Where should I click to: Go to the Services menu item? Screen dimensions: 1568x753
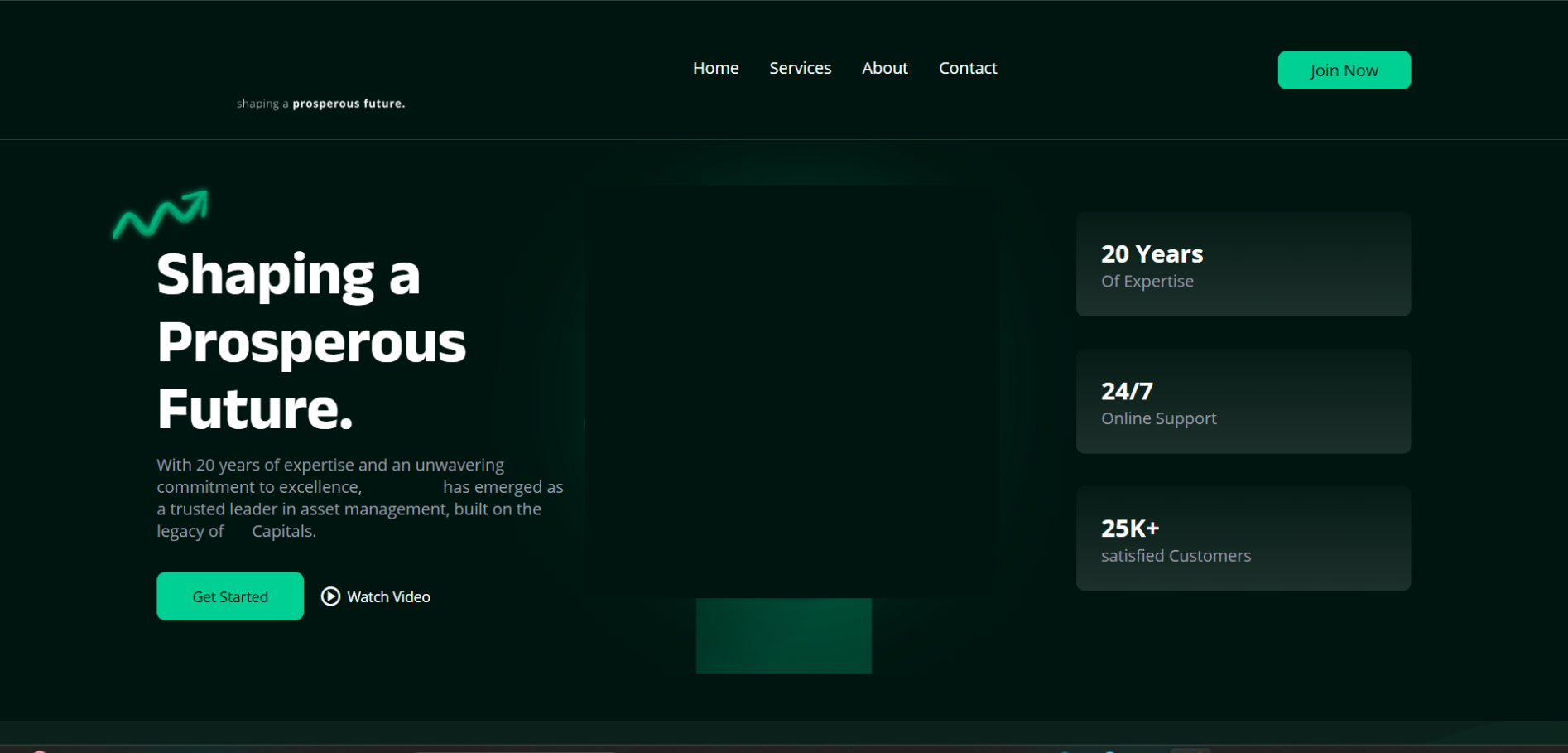tap(800, 68)
